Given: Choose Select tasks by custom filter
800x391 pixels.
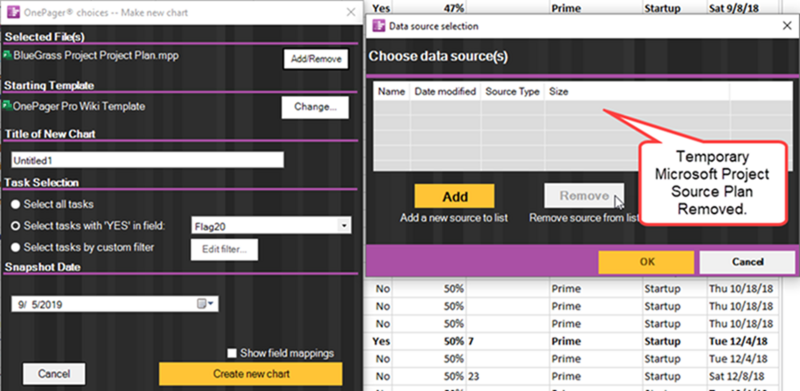Looking at the screenshot, I should tap(16, 248).
